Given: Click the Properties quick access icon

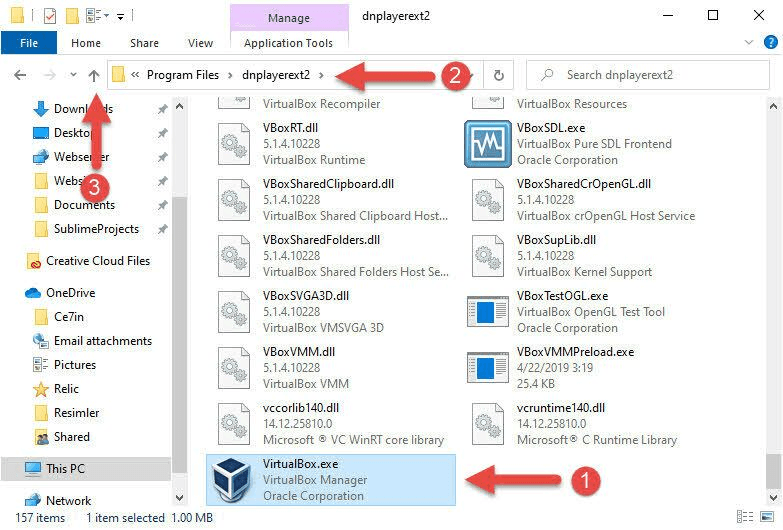Looking at the screenshot, I should (x=49, y=16).
